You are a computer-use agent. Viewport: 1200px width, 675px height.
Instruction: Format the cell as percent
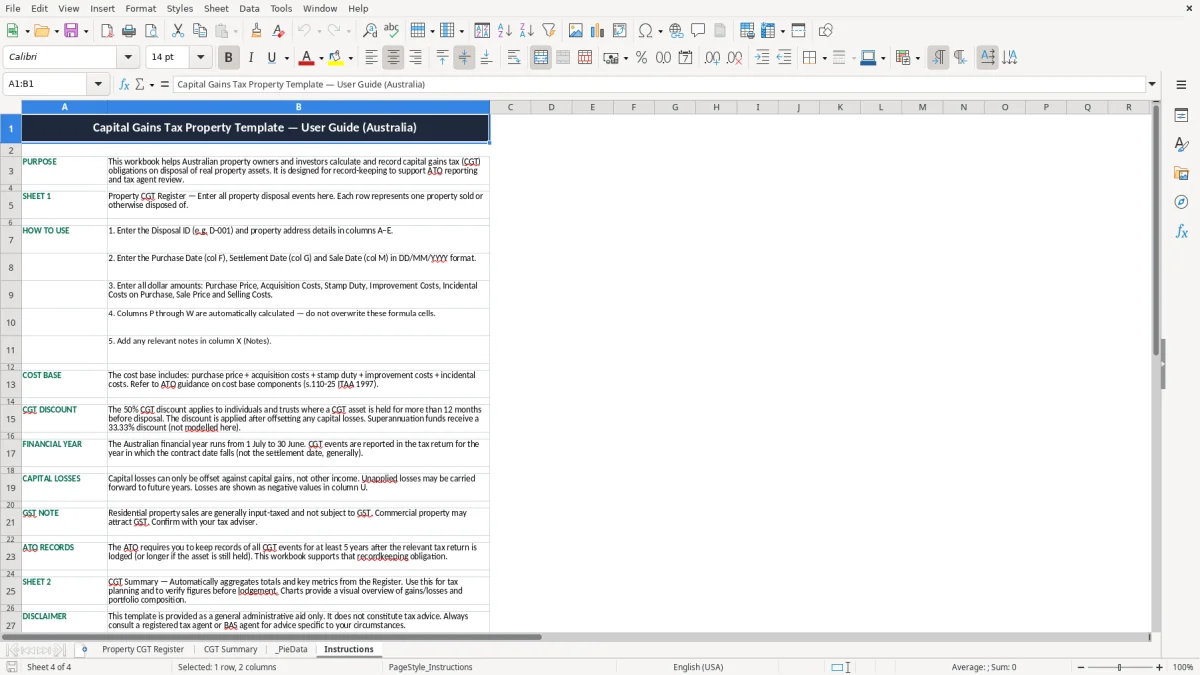pos(641,58)
